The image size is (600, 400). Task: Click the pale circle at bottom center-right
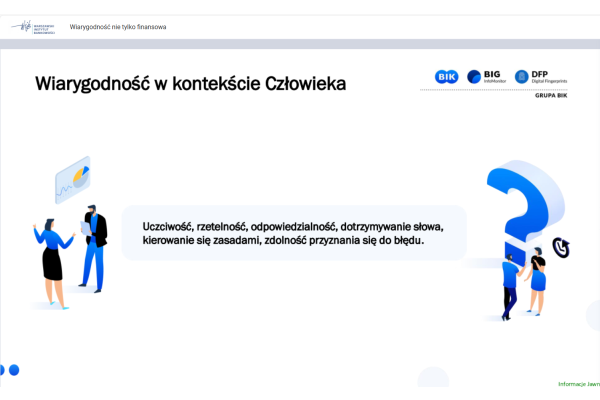coord(433,377)
